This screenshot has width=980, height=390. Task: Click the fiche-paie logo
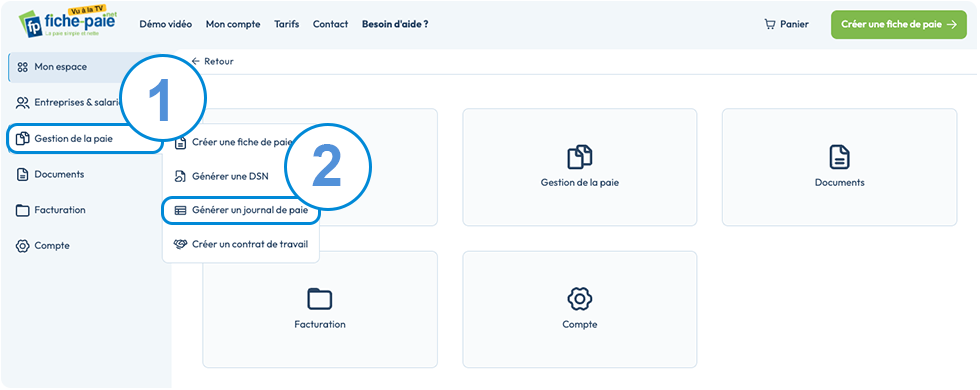[x=68, y=23]
